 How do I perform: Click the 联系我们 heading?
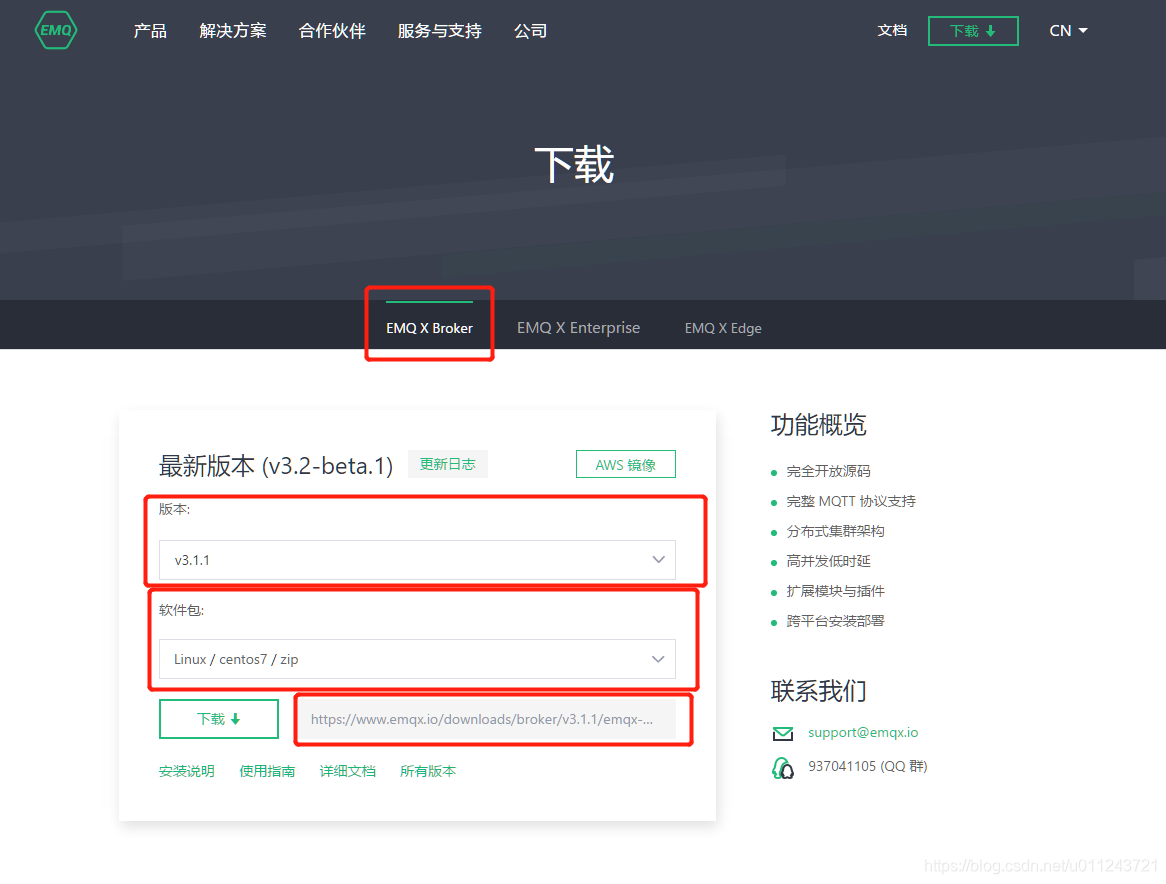(819, 691)
